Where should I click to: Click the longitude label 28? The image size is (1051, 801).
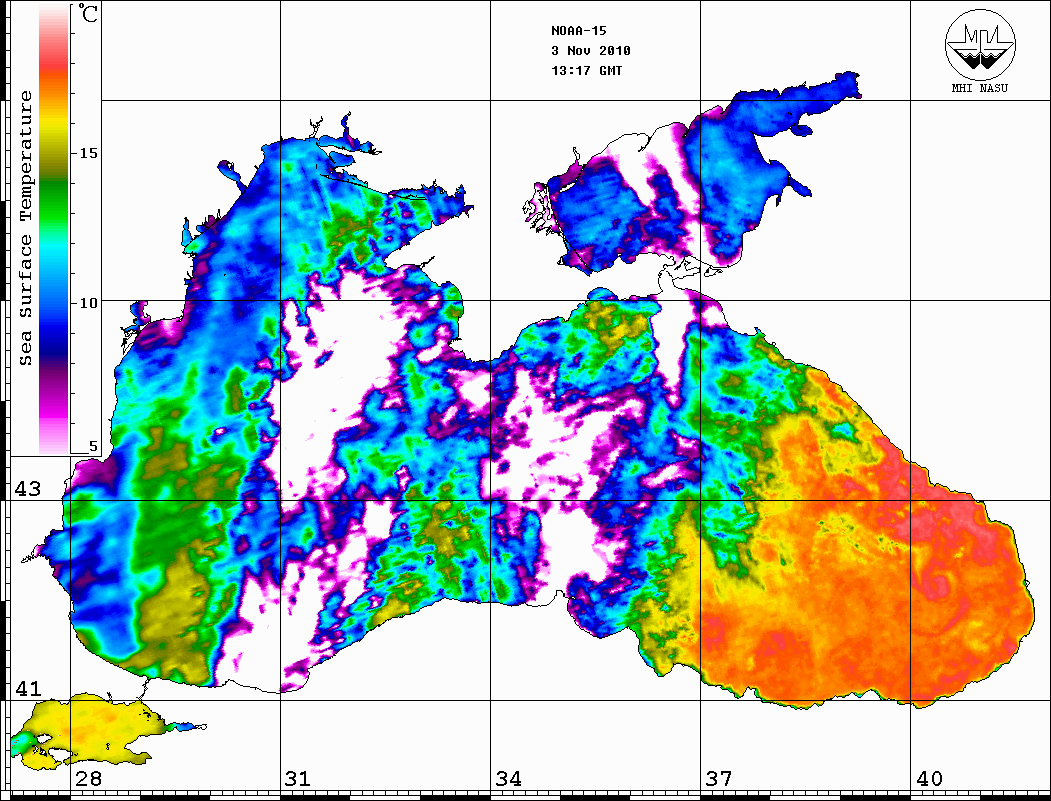click(88, 779)
